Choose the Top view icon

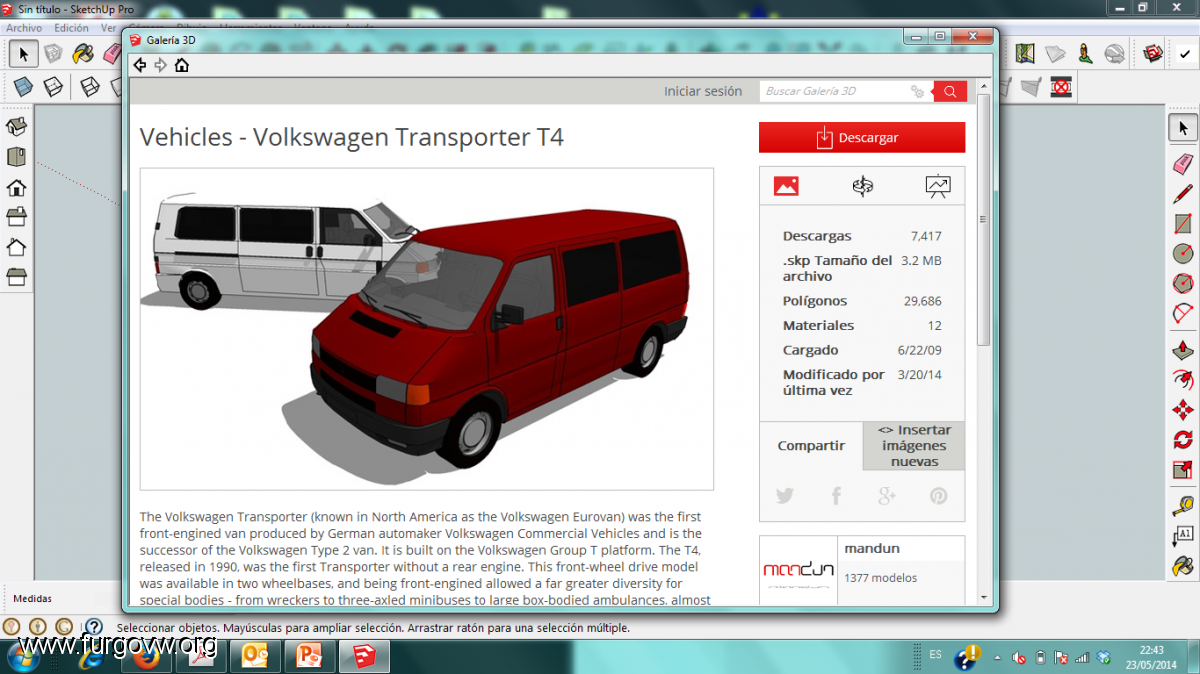click(16, 157)
